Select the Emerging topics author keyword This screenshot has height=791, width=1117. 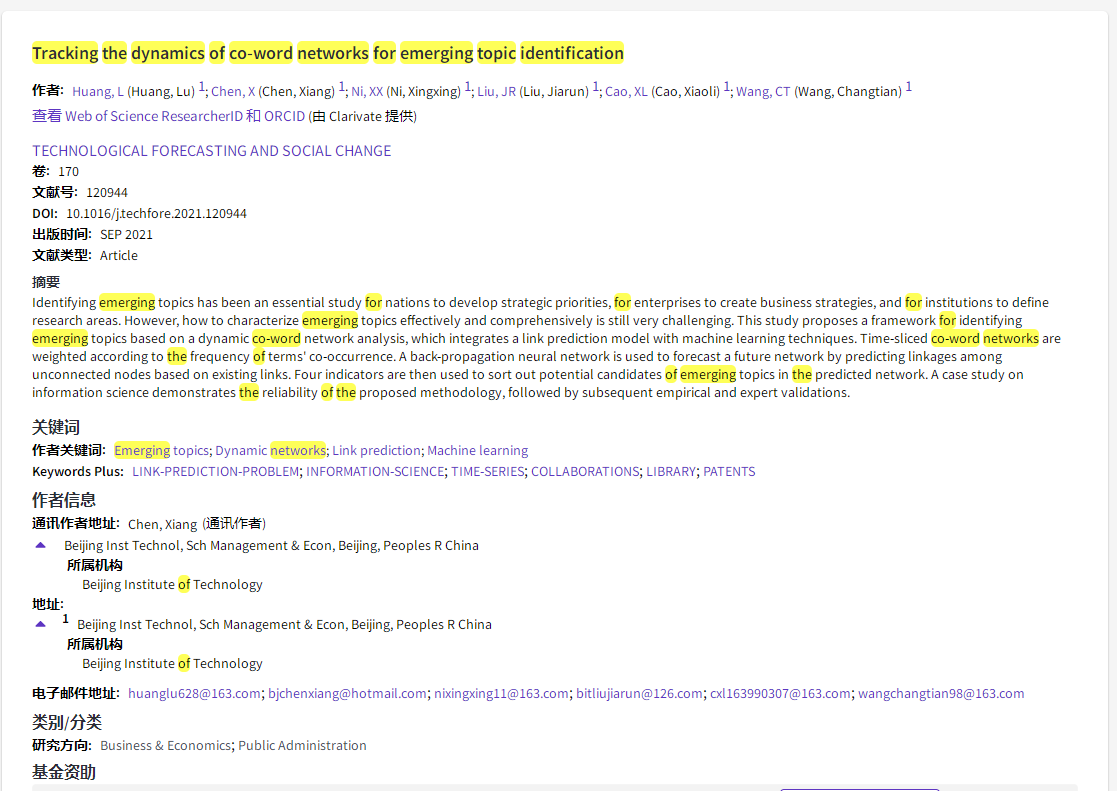[x=161, y=450]
